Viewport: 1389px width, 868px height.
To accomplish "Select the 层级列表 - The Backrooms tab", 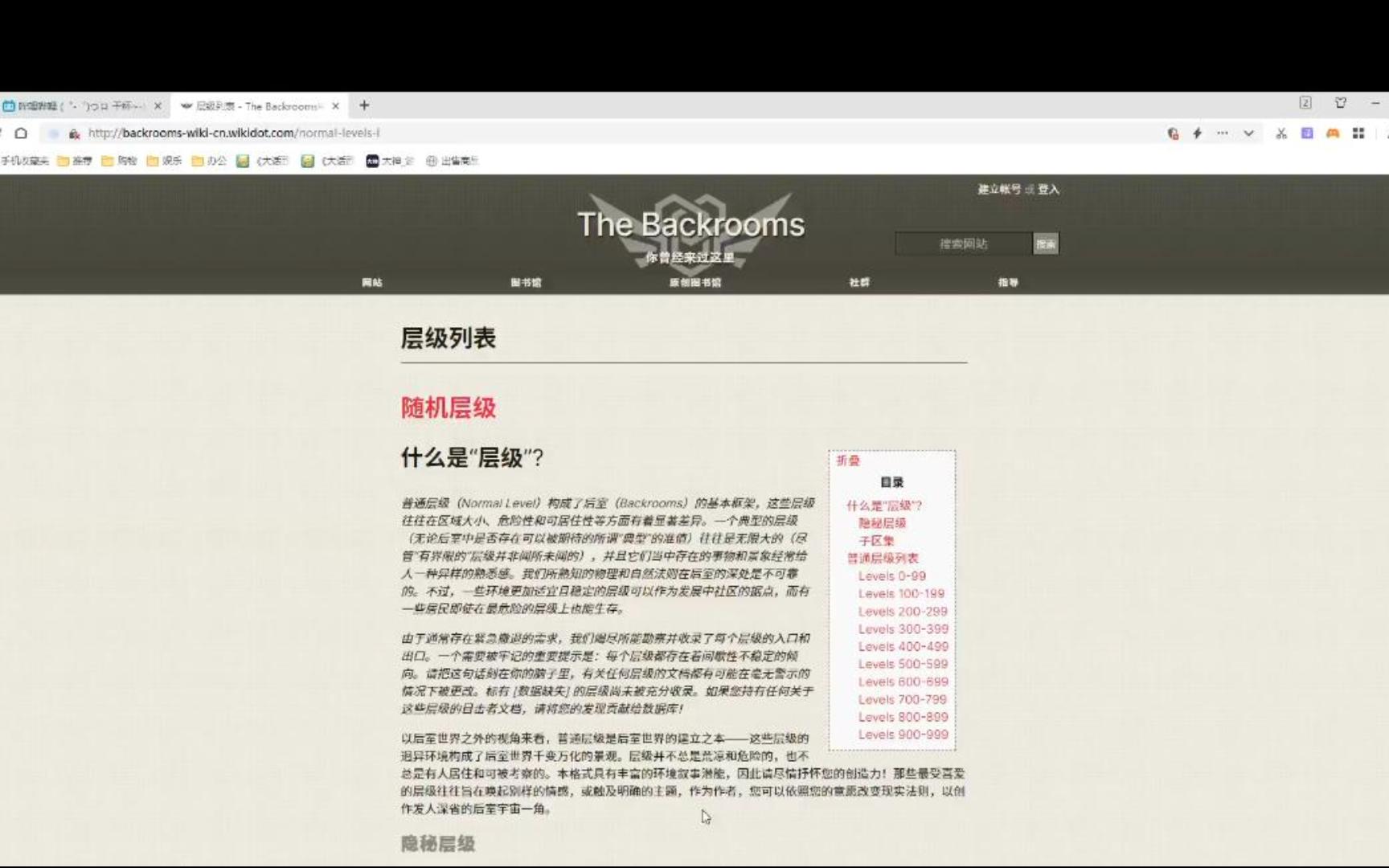I will [x=259, y=106].
